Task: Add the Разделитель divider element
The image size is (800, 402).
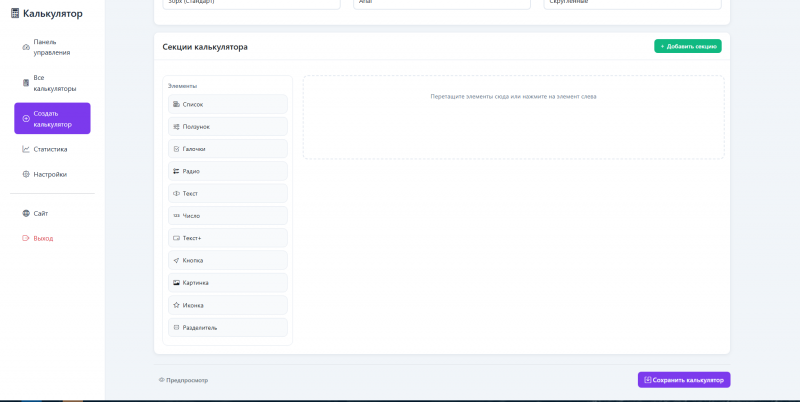Action: click(x=228, y=328)
